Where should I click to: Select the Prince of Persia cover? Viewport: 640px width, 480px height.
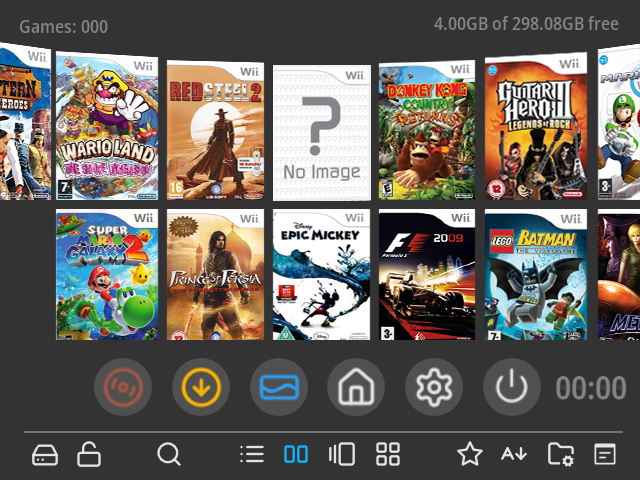click(216, 275)
